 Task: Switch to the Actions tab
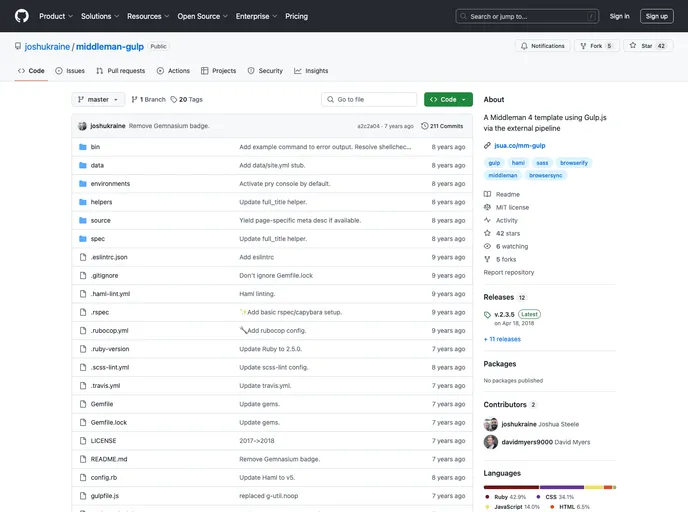(x=173, y=71)
